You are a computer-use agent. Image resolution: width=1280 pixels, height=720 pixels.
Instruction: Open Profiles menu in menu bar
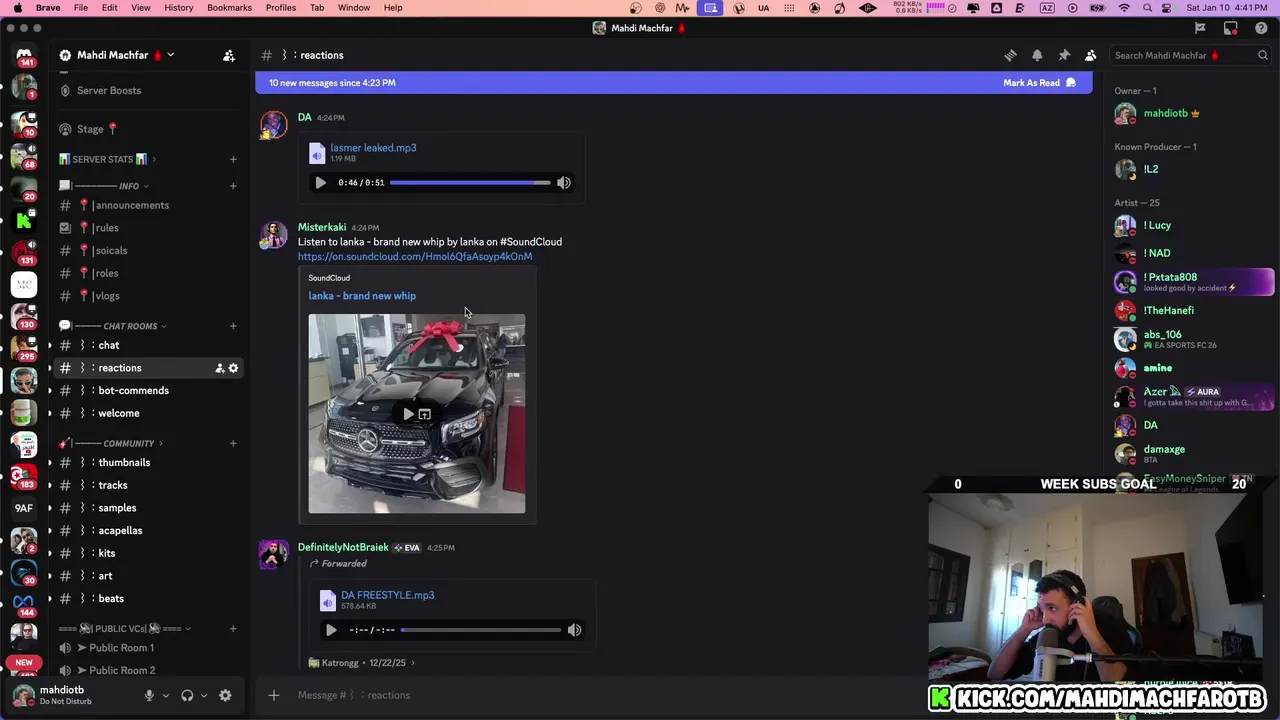(281, 7)
